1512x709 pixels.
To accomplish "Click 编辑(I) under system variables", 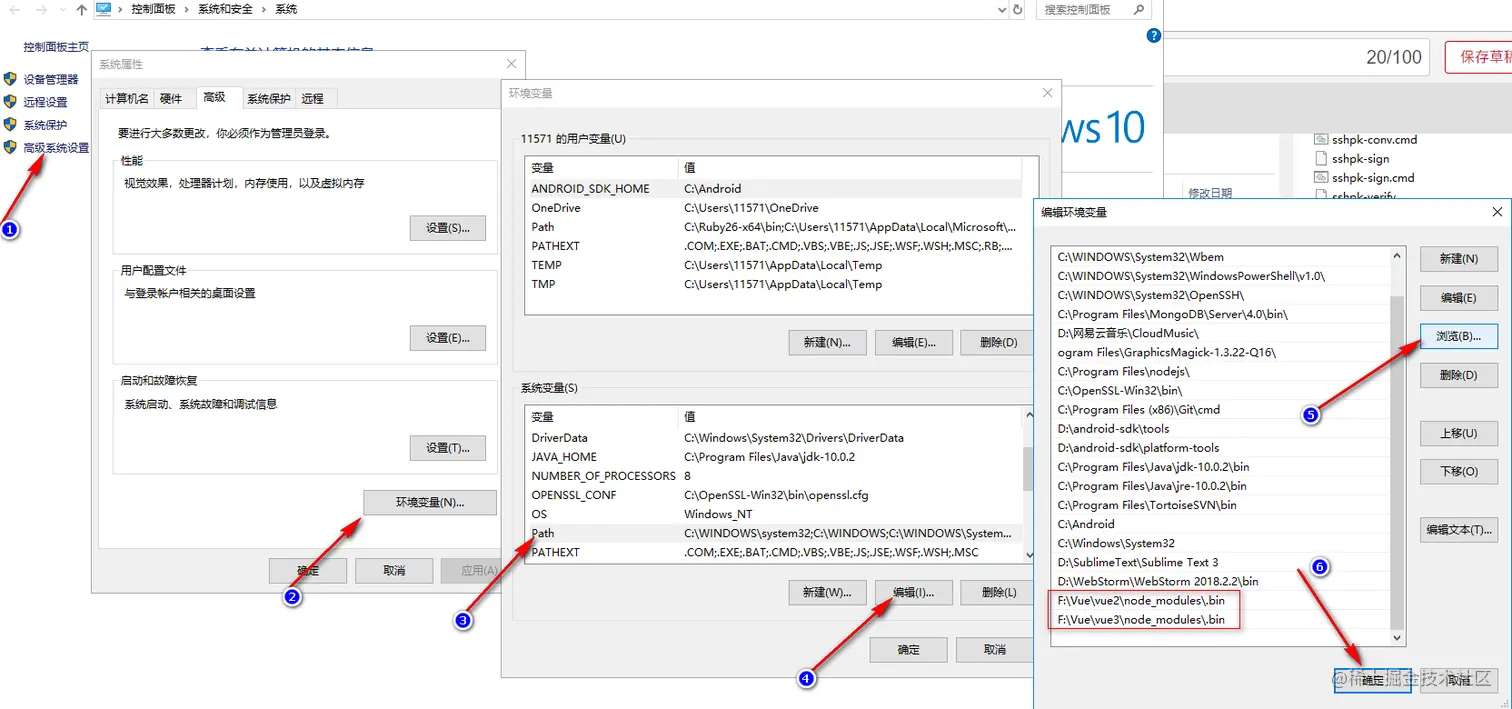I will point(913,592).
